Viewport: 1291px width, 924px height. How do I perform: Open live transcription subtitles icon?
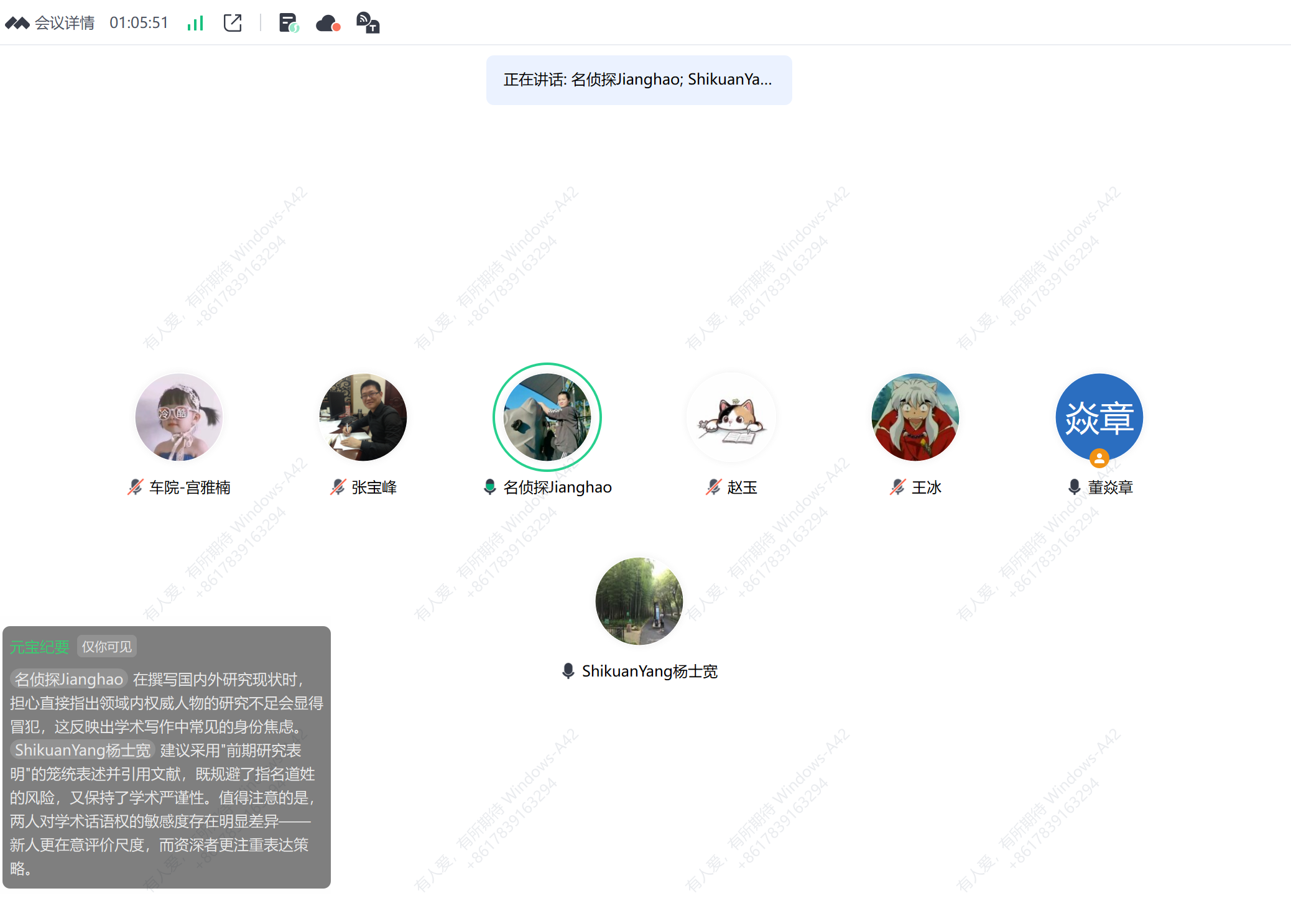click(368, 23)
